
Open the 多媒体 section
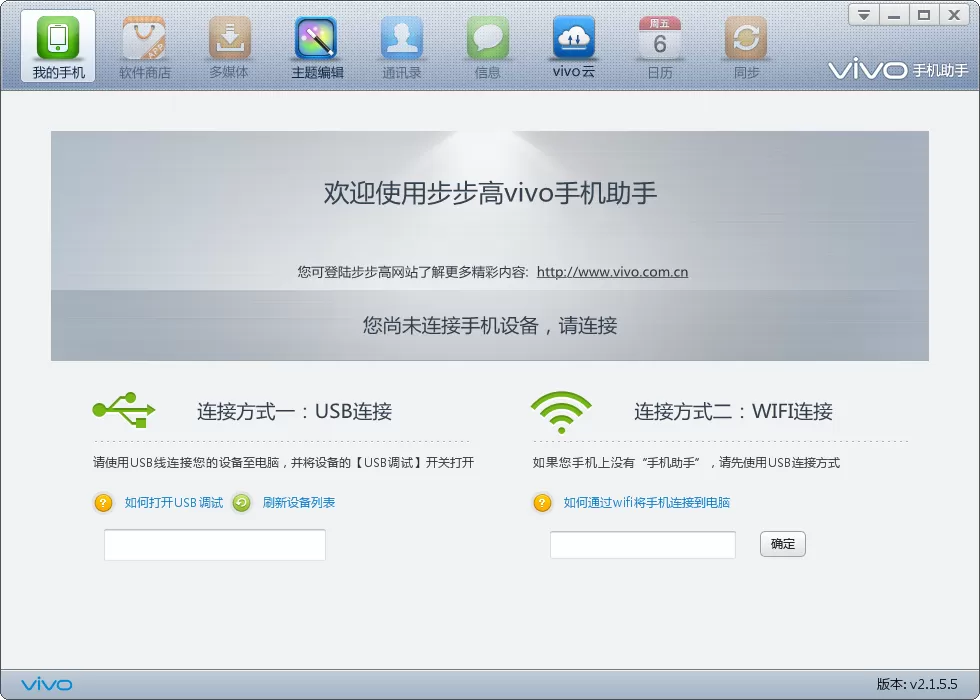click(x=229, y=48)
